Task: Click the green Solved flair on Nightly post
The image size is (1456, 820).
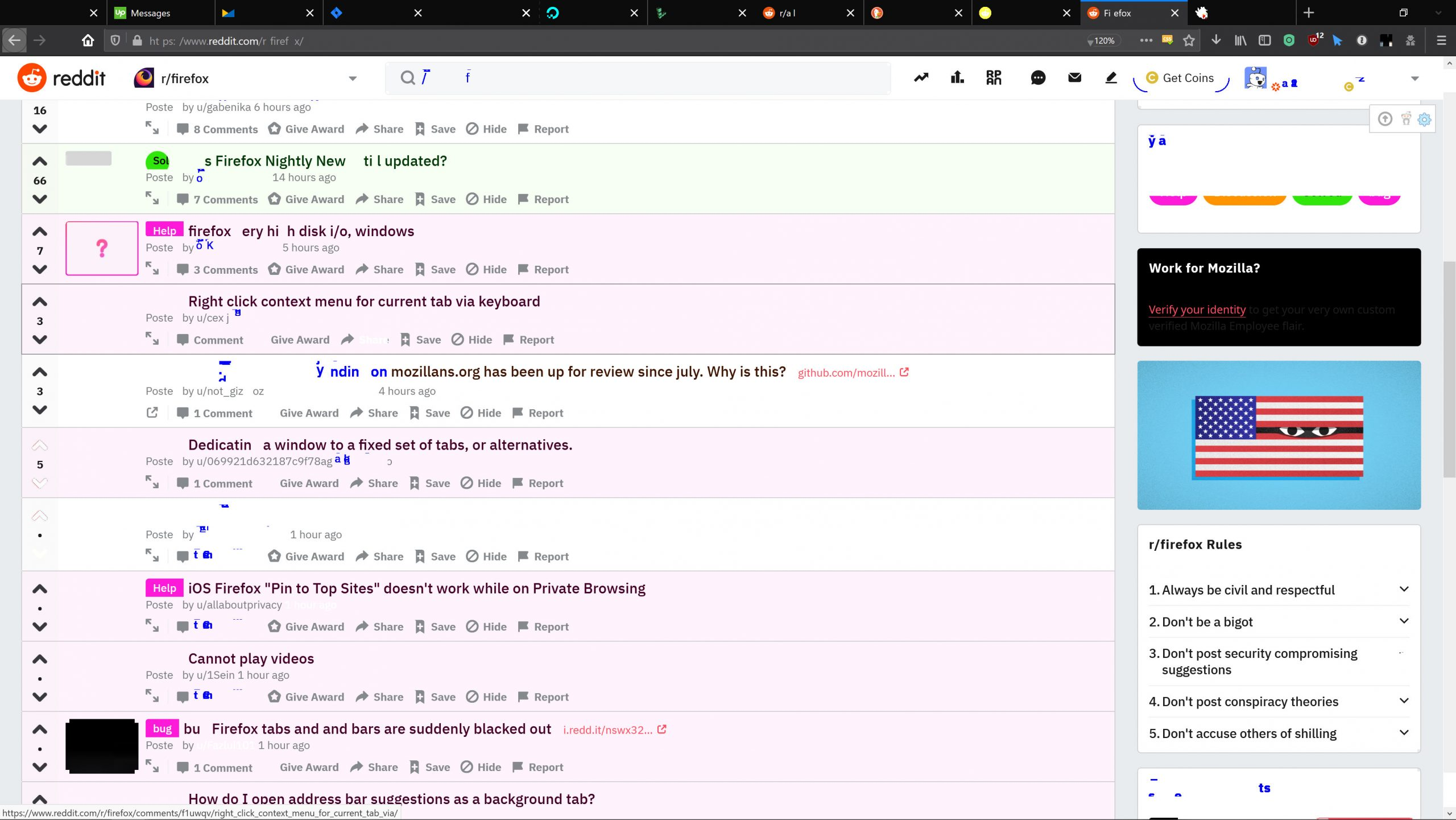Action: click(x=158, y=160)
